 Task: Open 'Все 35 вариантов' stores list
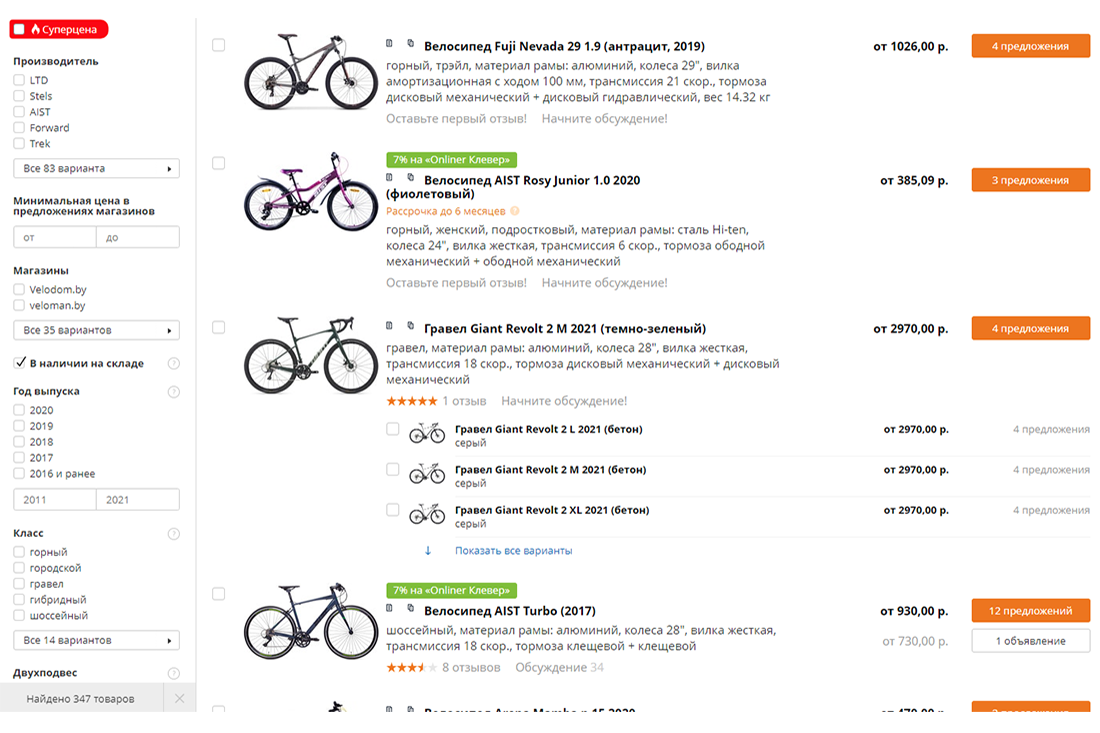click(96, 330)
